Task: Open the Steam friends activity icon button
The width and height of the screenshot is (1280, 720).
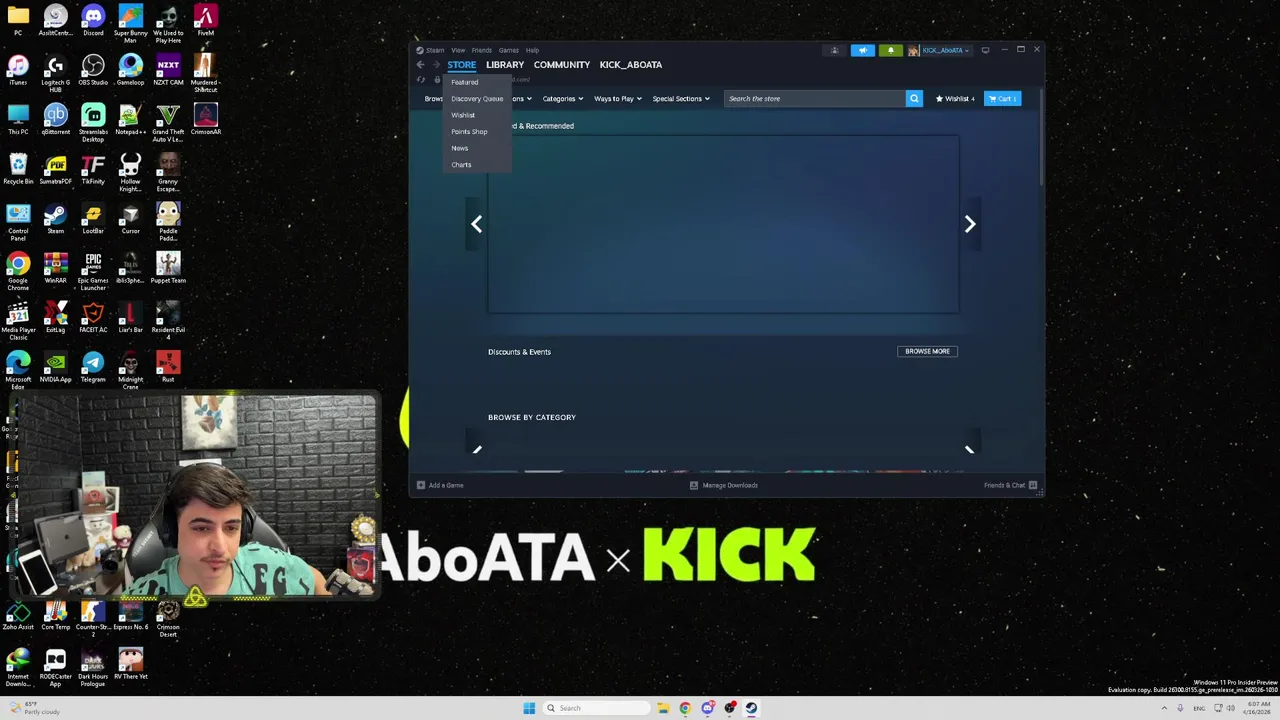Action: coord(834,50)
